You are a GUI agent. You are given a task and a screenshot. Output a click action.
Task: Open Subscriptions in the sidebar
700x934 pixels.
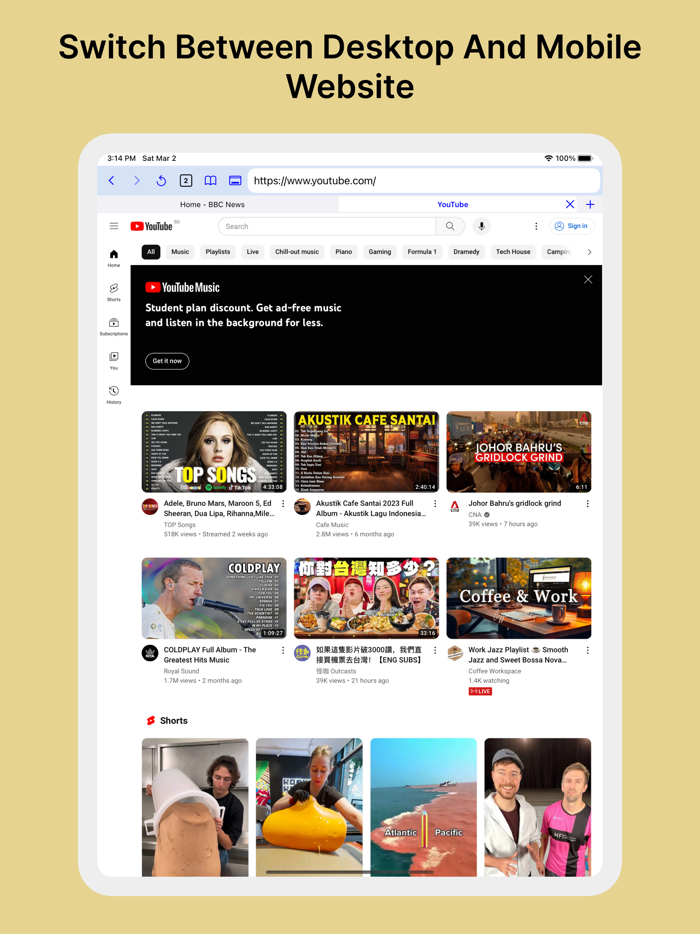coord(114,326)
